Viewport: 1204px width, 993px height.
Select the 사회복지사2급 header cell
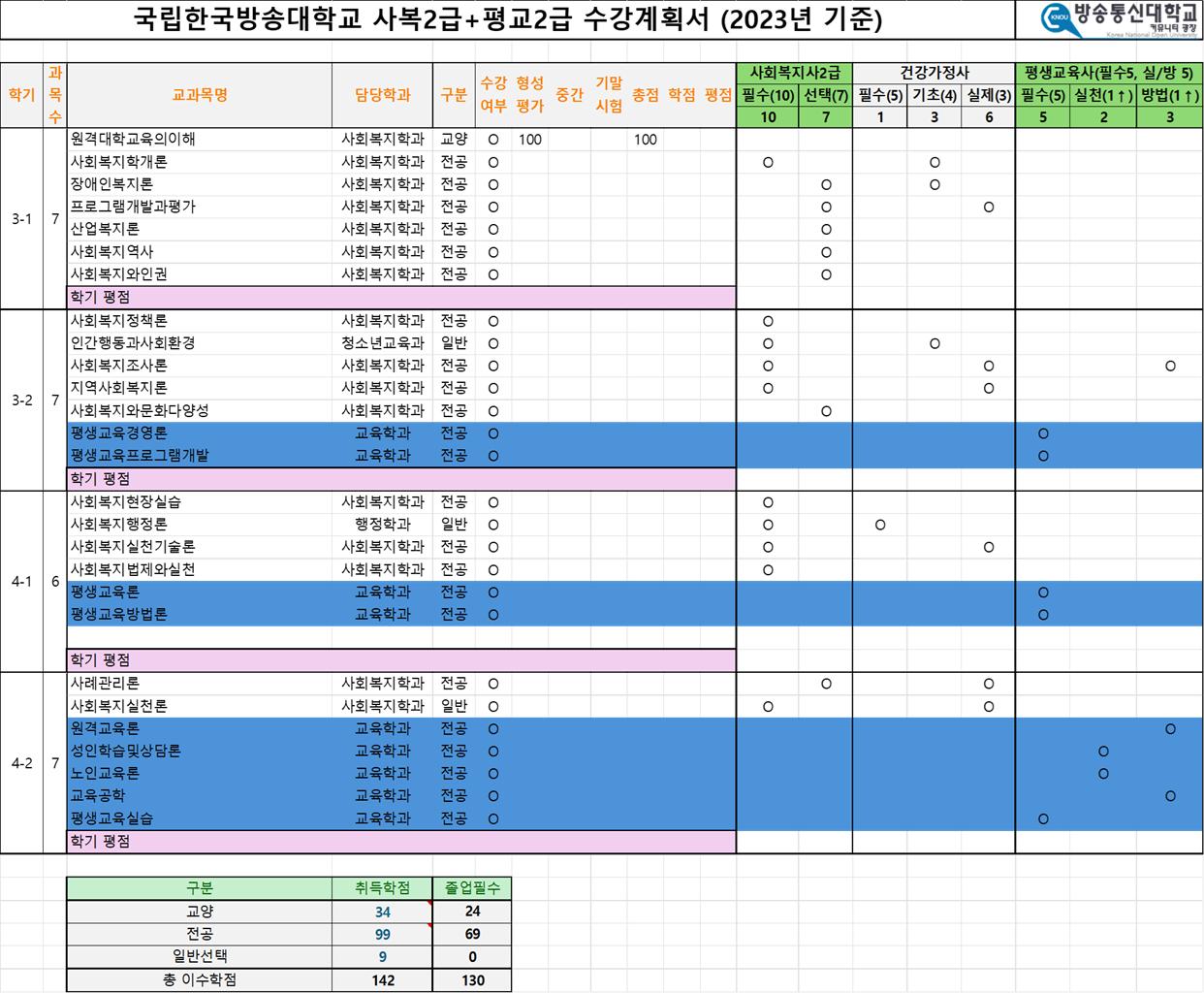795,73
